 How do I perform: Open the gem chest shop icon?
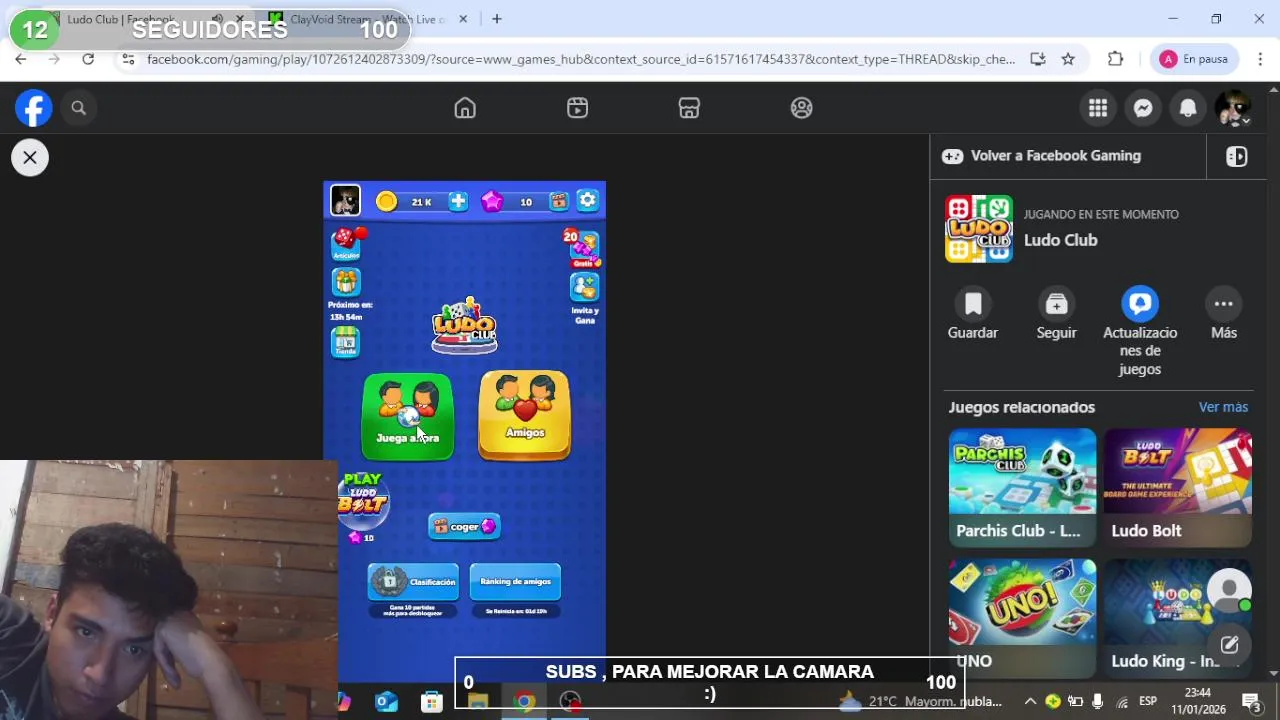[559, 201]
